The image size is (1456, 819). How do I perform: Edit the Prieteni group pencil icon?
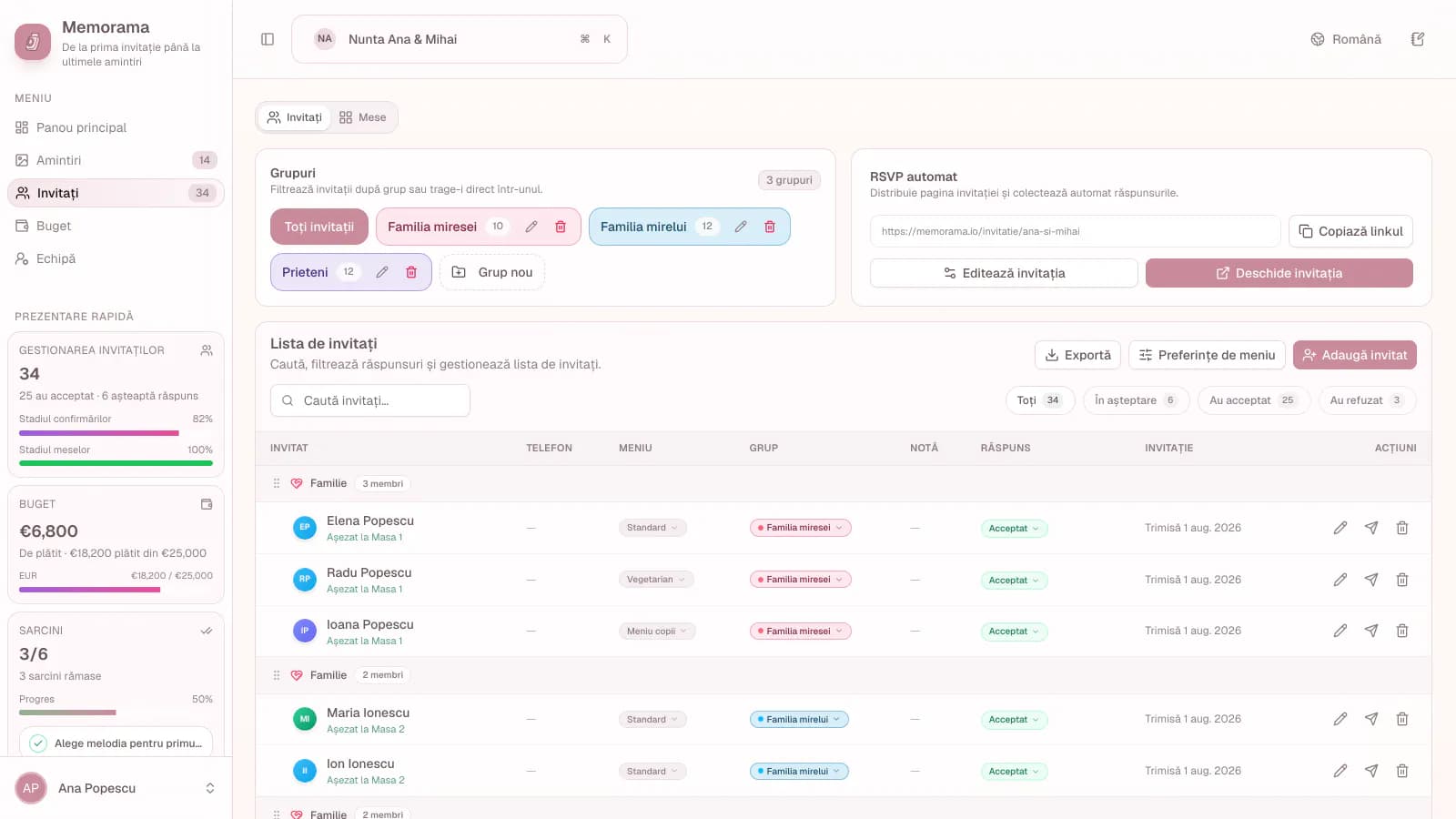point(382,272)
